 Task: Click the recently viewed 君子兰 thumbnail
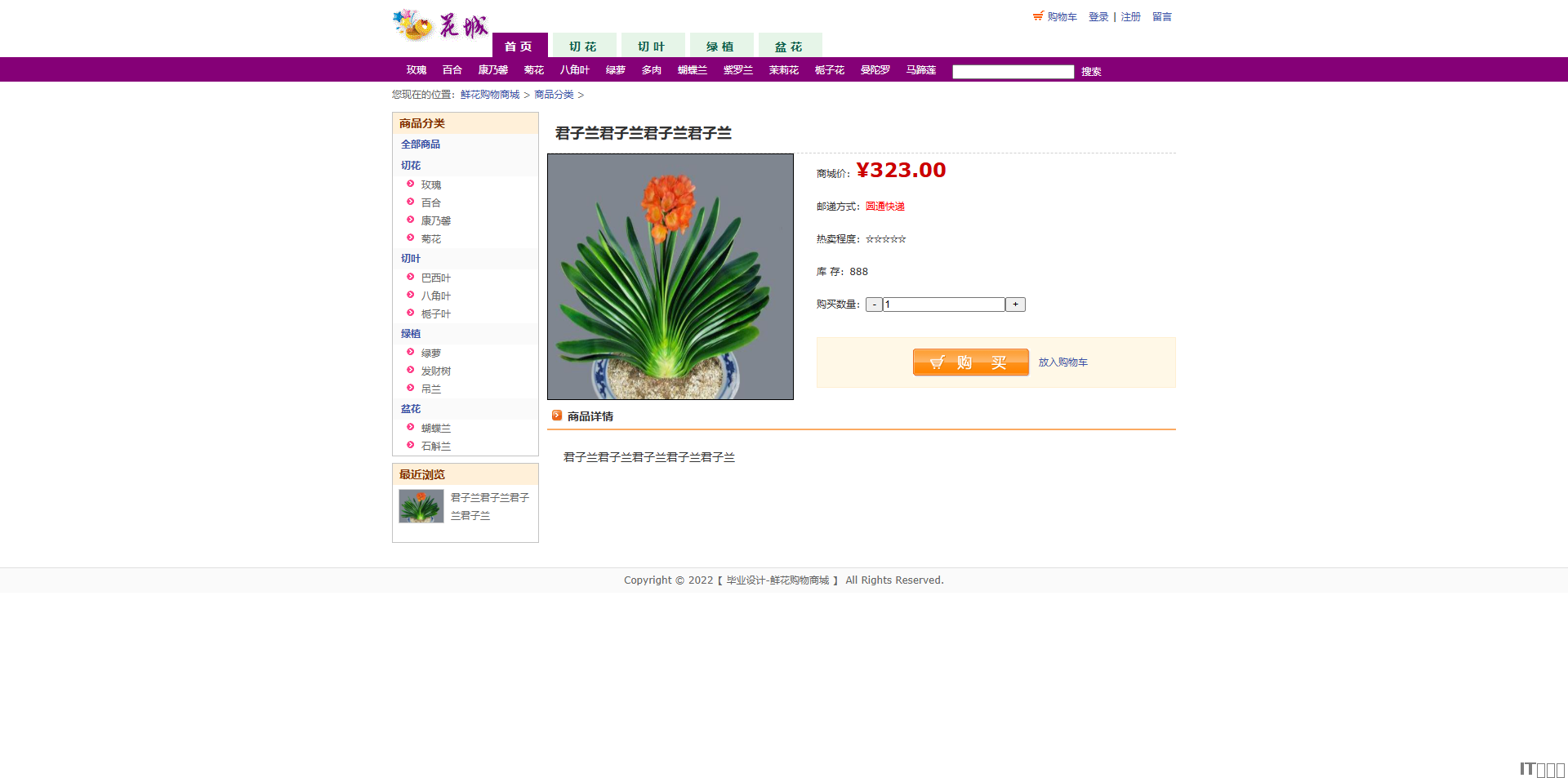(421, 506)
